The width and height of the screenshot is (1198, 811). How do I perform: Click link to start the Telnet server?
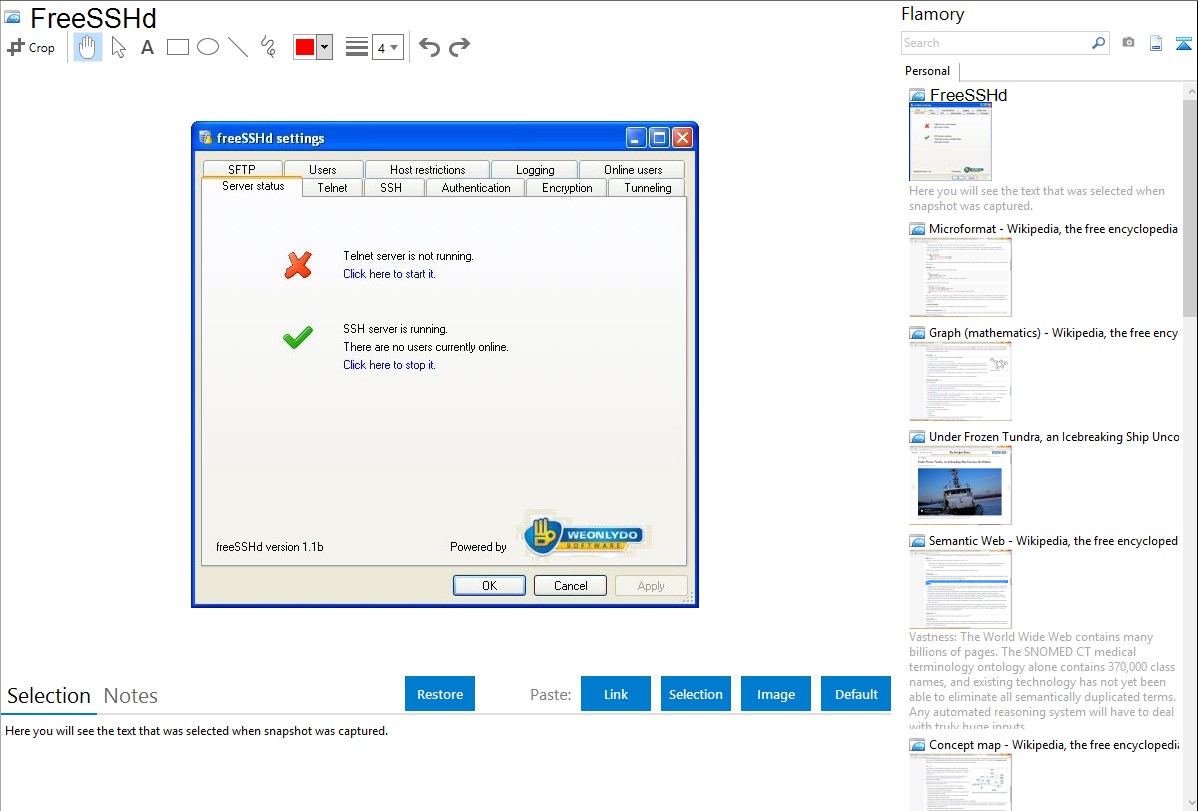click(389, 274)
